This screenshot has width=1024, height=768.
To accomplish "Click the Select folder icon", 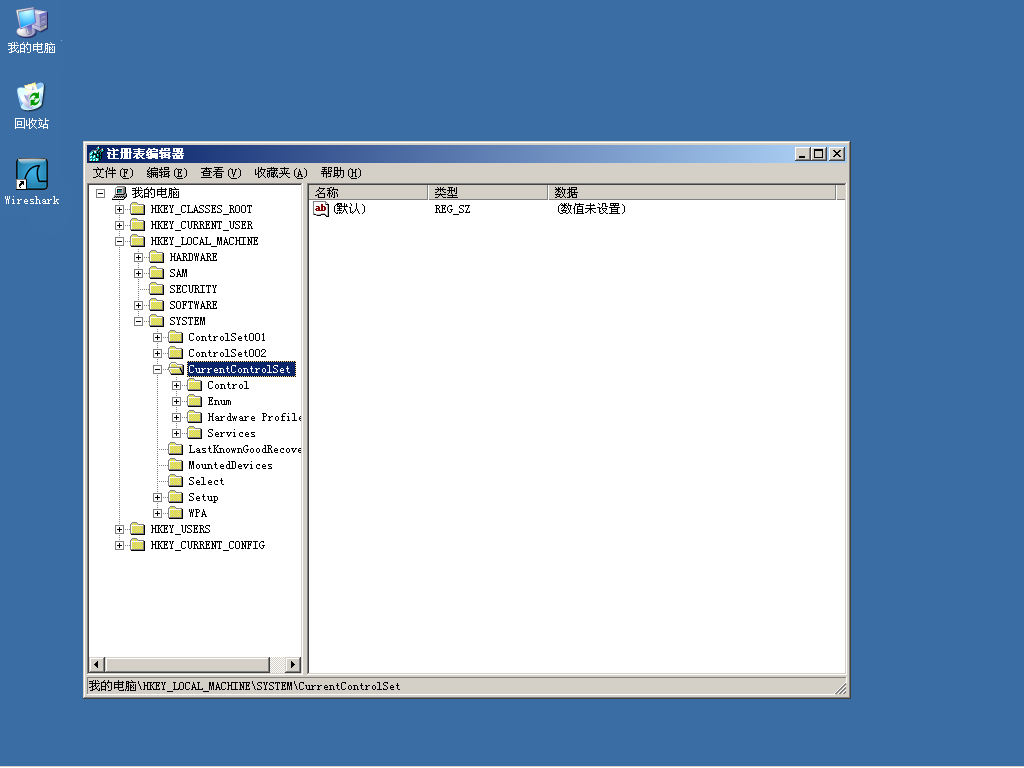I will (x=175, y=481).
